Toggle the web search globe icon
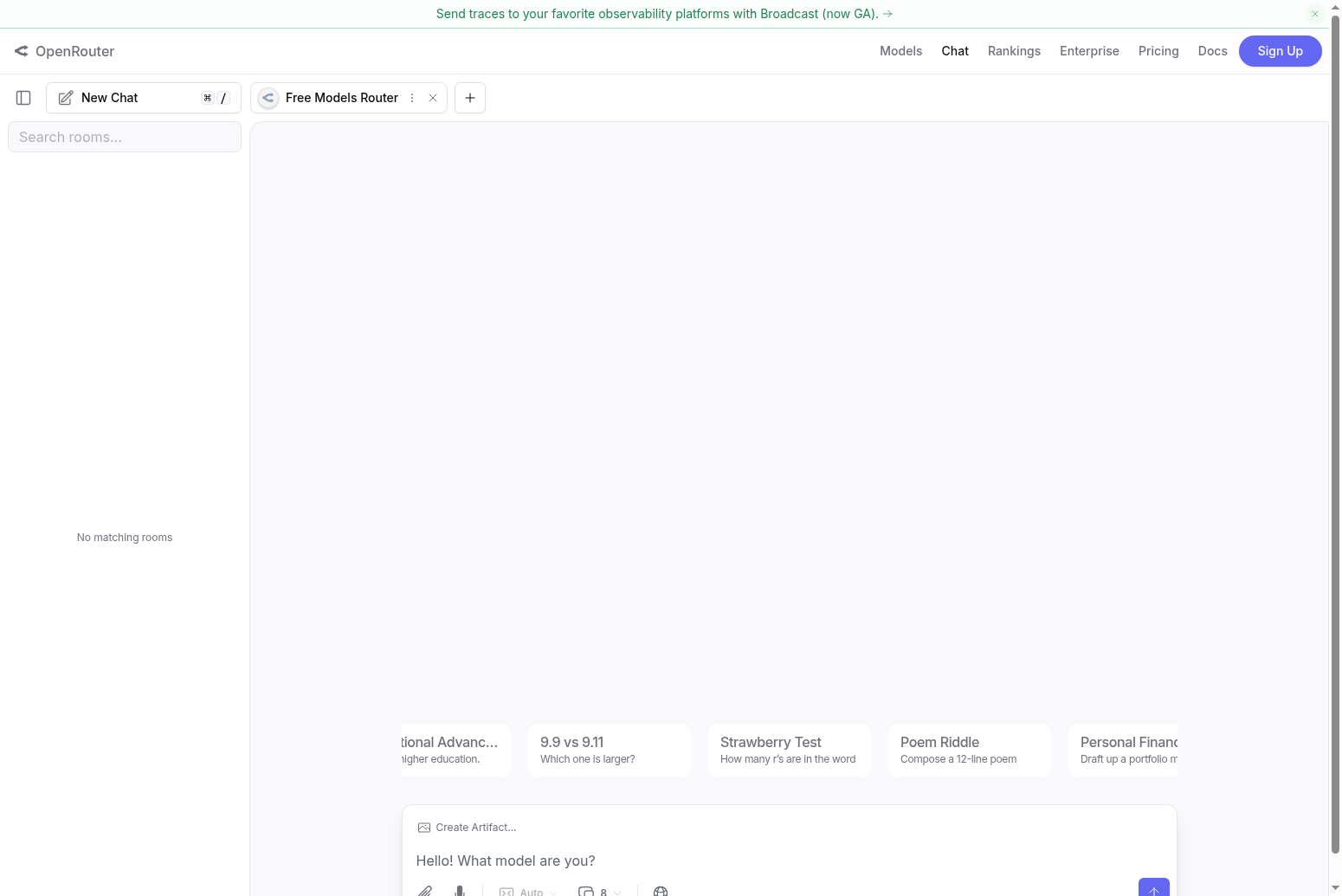Viewport: 1342px width, 896px height. (661, 891)
